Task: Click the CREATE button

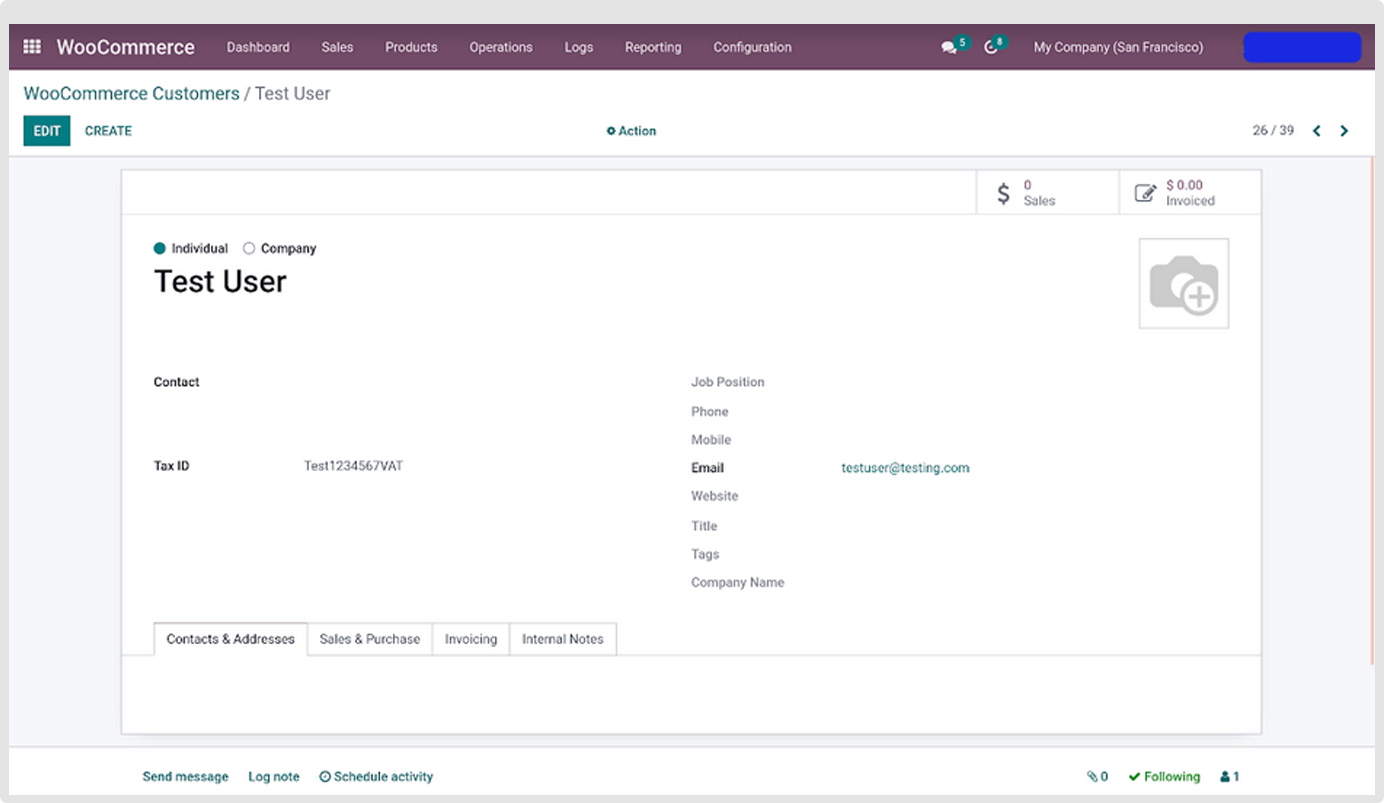Action: click(108, 131)
